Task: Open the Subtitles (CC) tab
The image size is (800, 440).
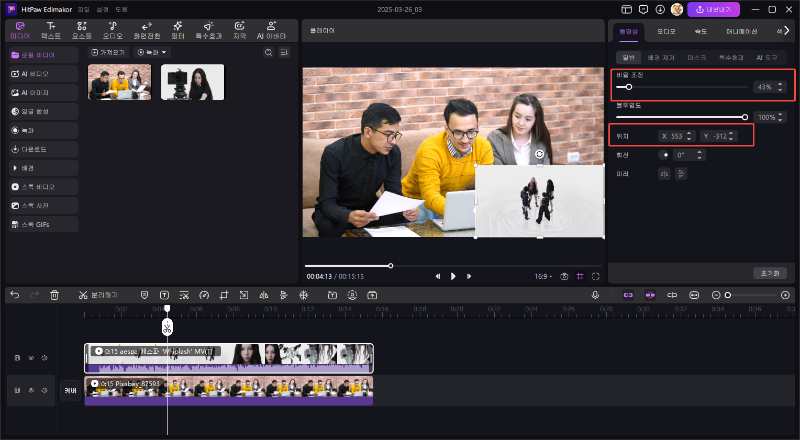Action: 239,30
